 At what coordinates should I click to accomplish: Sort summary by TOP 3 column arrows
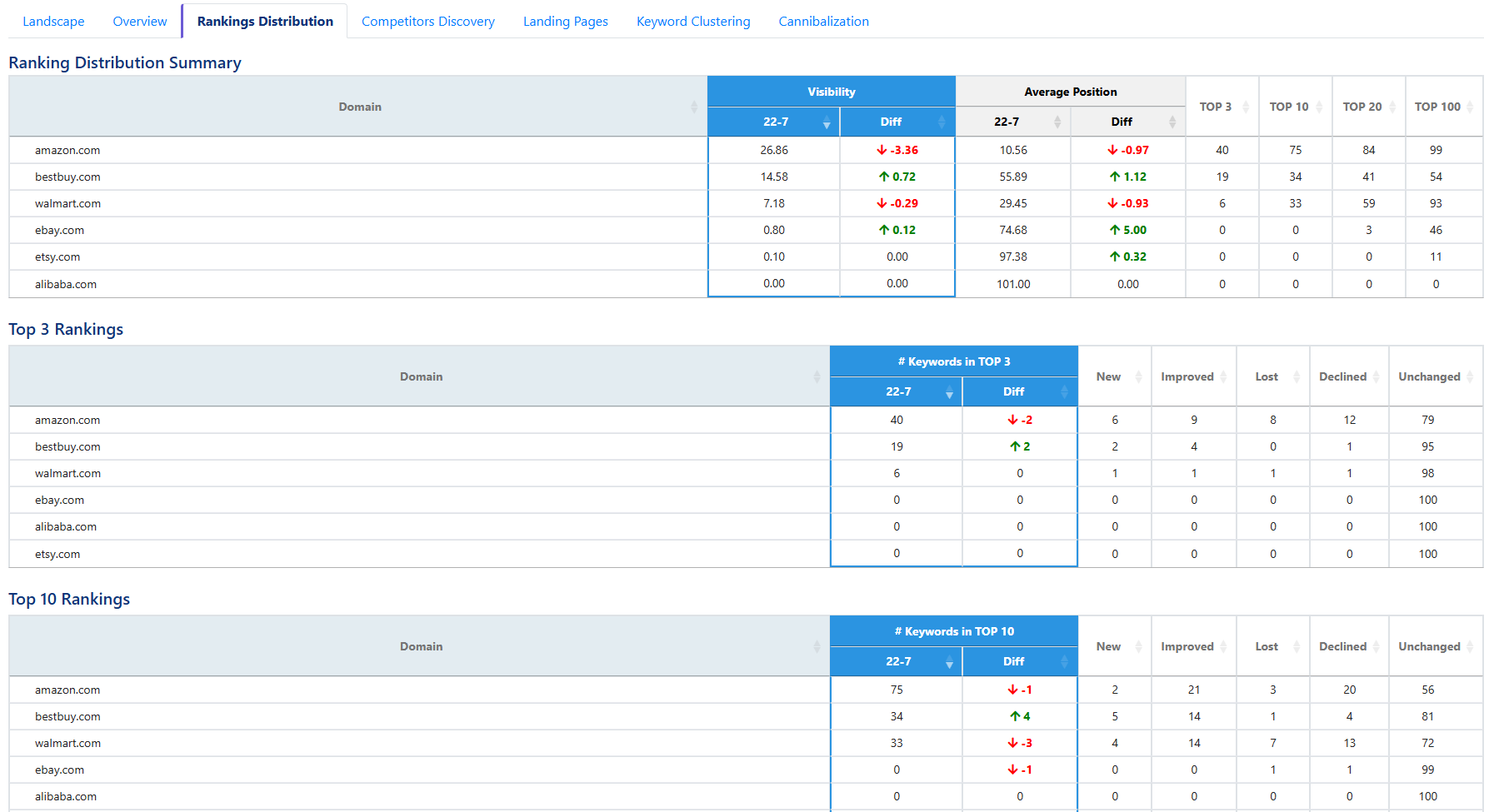tap(1246, 107)
